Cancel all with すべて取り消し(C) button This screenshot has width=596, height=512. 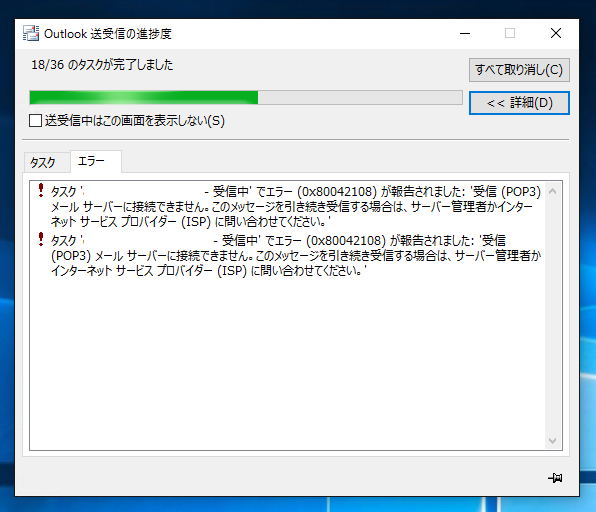point(519,70)
